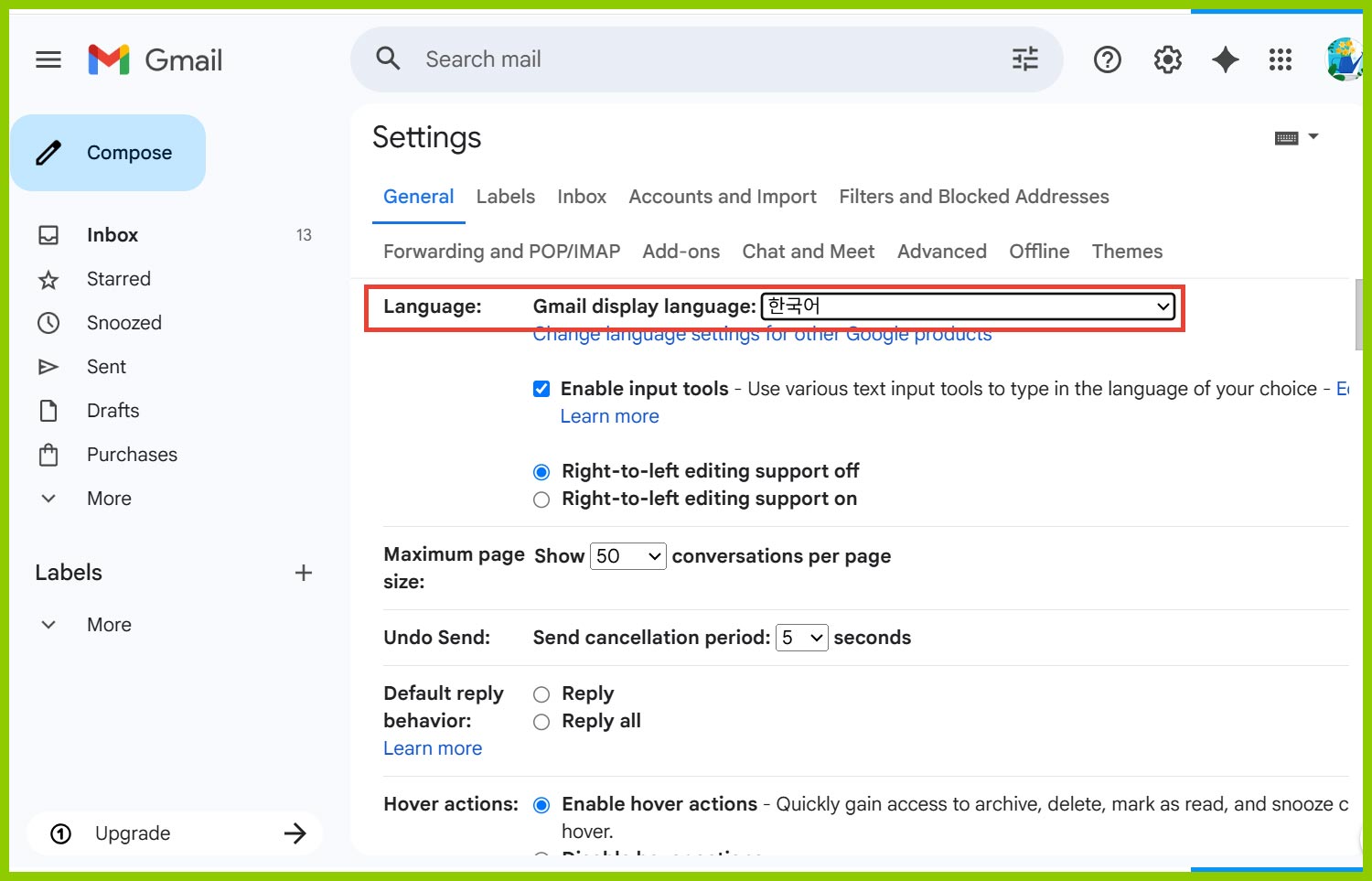The image size is (1372, 881).
Task: Open Themes settings tab
Action: coord(1127,252)
